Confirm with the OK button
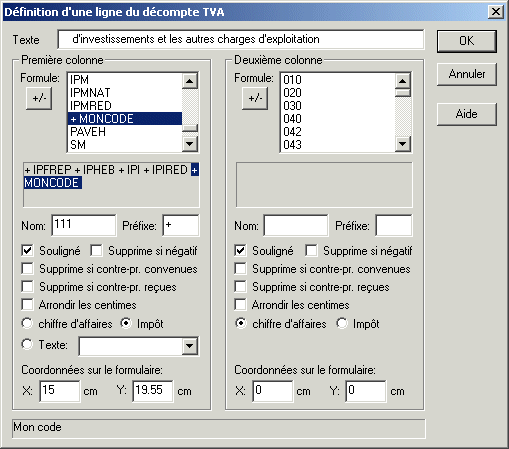The width and height of the screenshot is (509, 449). pyautogui.click(x=467, y=41)
